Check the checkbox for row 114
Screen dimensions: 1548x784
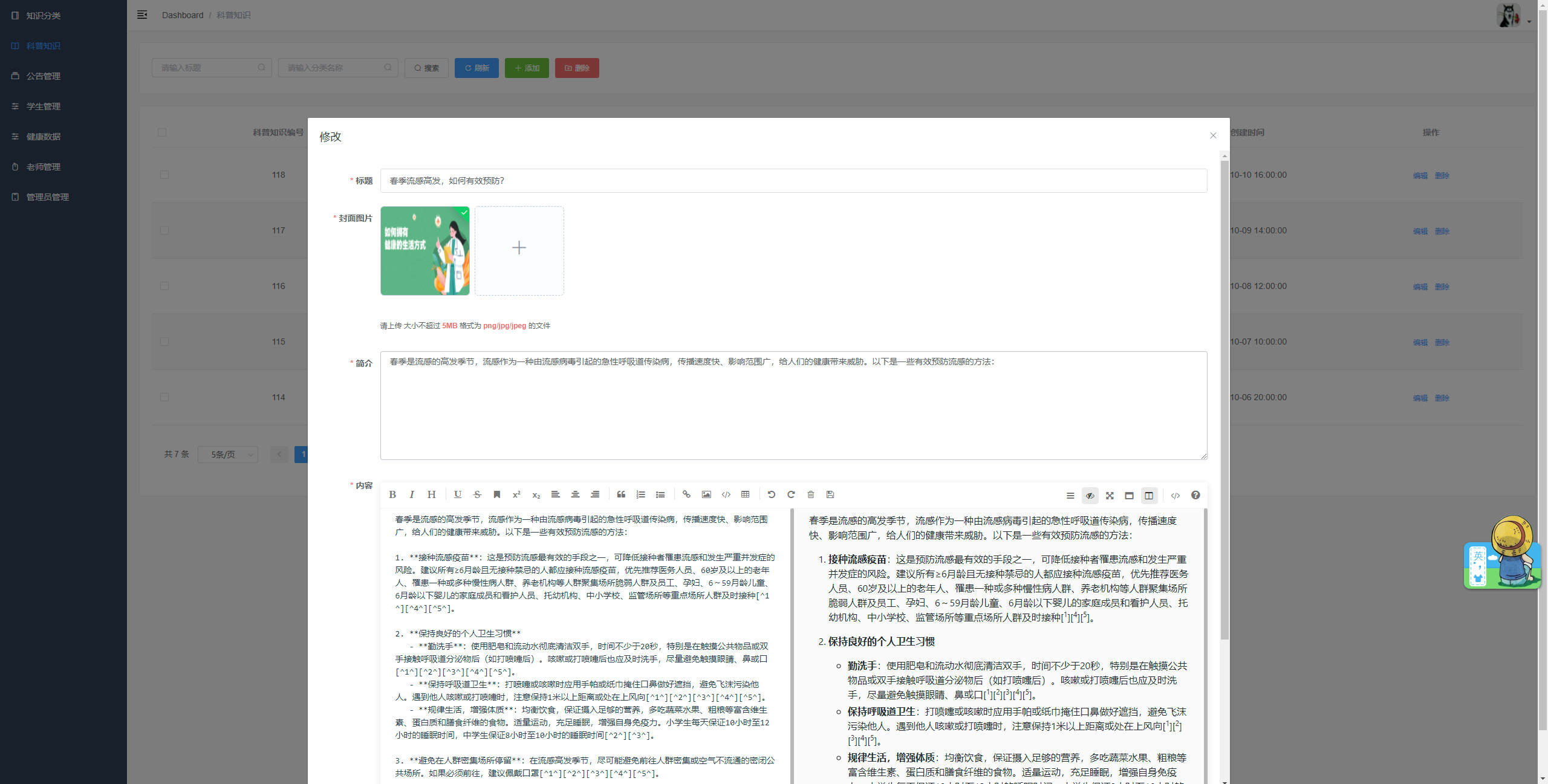(x=164, y=397)
